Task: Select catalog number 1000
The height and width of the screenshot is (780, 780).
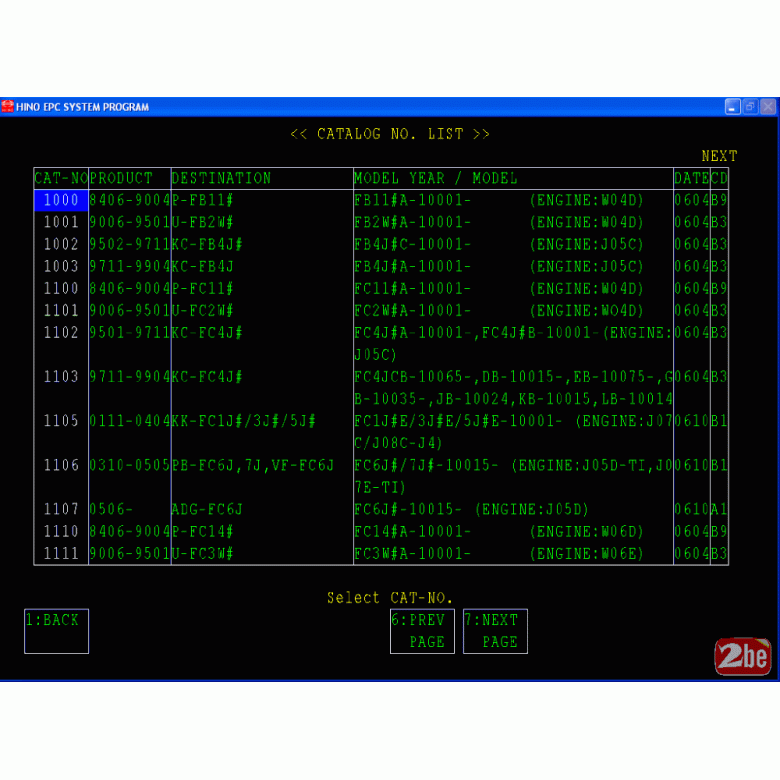Action: 61,200
